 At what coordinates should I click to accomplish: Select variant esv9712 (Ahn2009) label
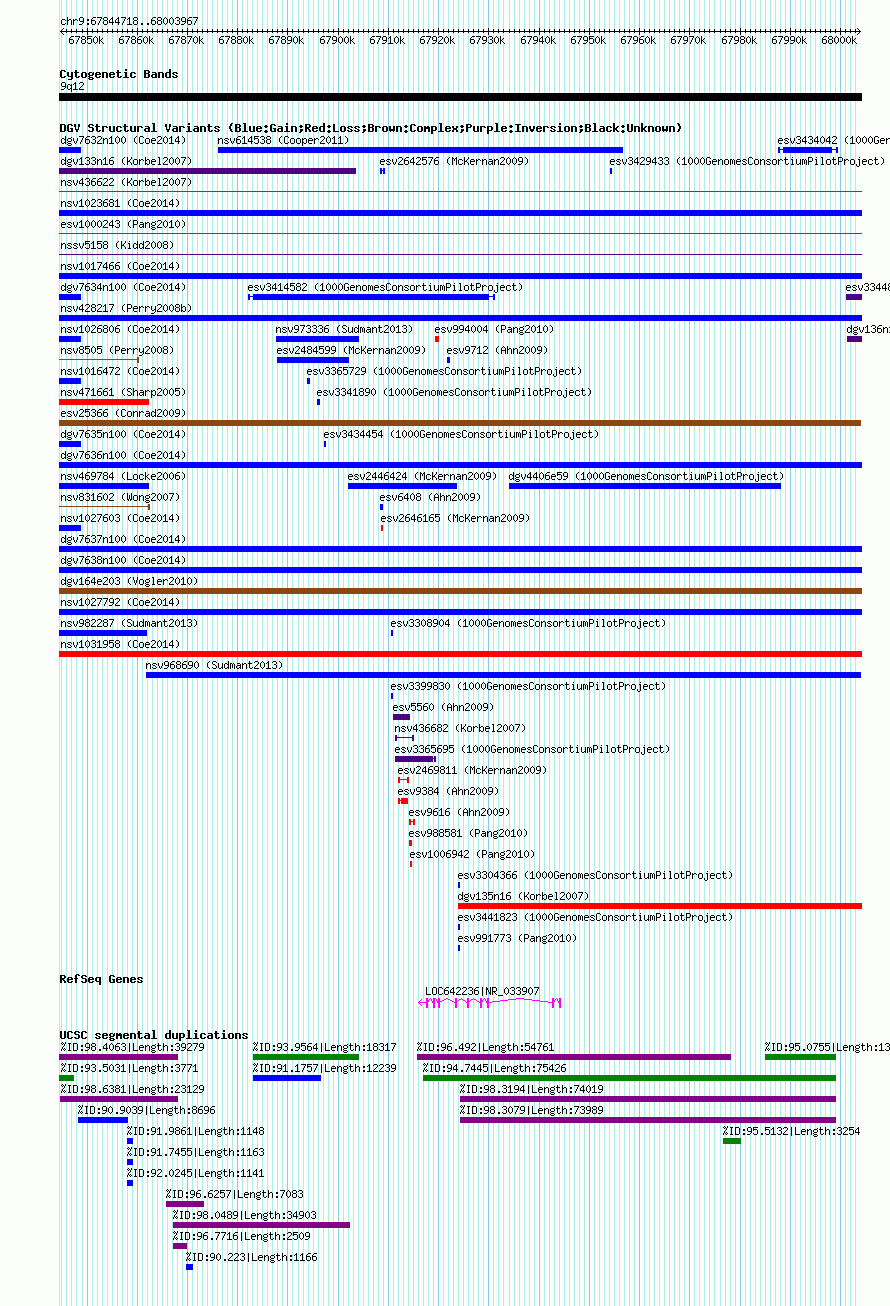pyautogui.click(x=497, y=350)
